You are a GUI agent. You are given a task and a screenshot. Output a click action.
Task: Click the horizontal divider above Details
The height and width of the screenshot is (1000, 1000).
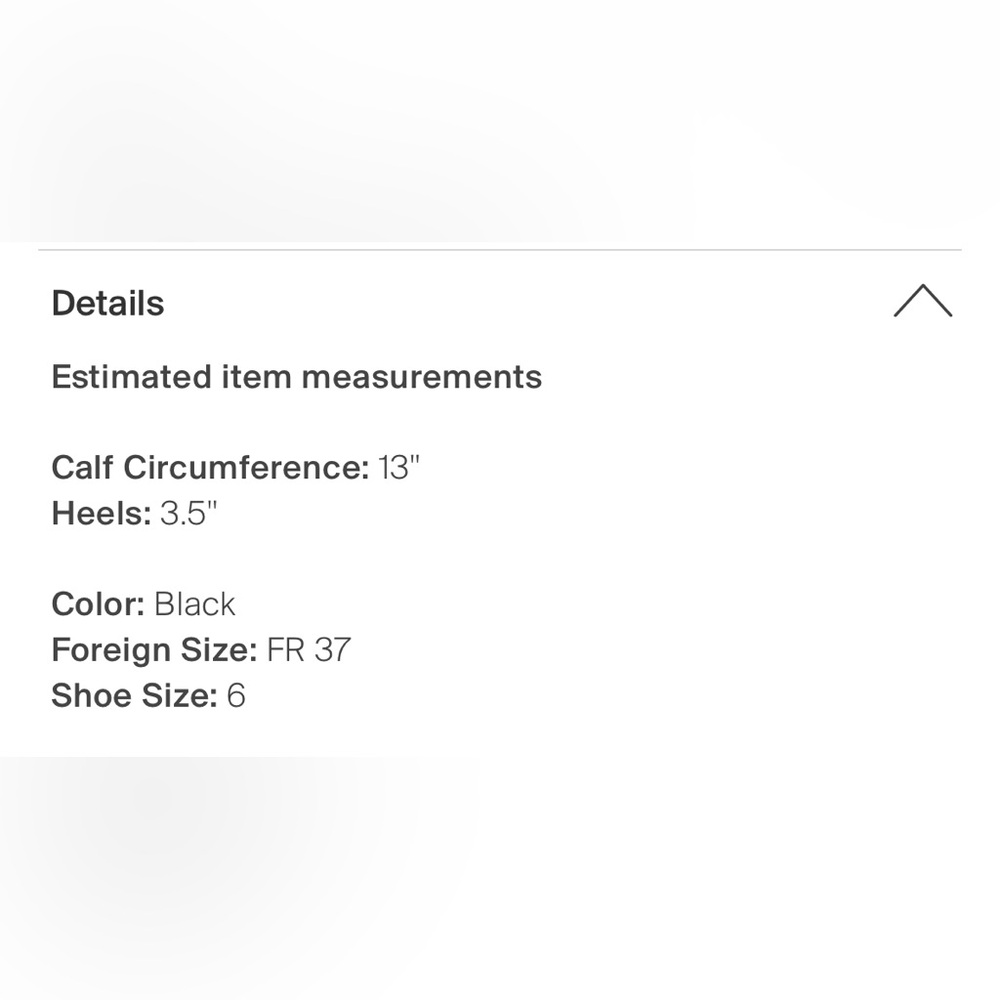click(x=500, y=249)
